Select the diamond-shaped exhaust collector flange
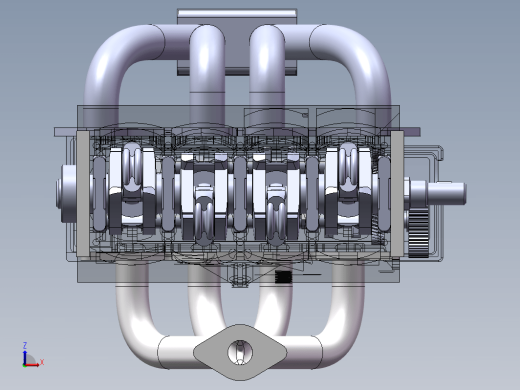The height and width of the screenshot is (390, 520). (240, 352)
